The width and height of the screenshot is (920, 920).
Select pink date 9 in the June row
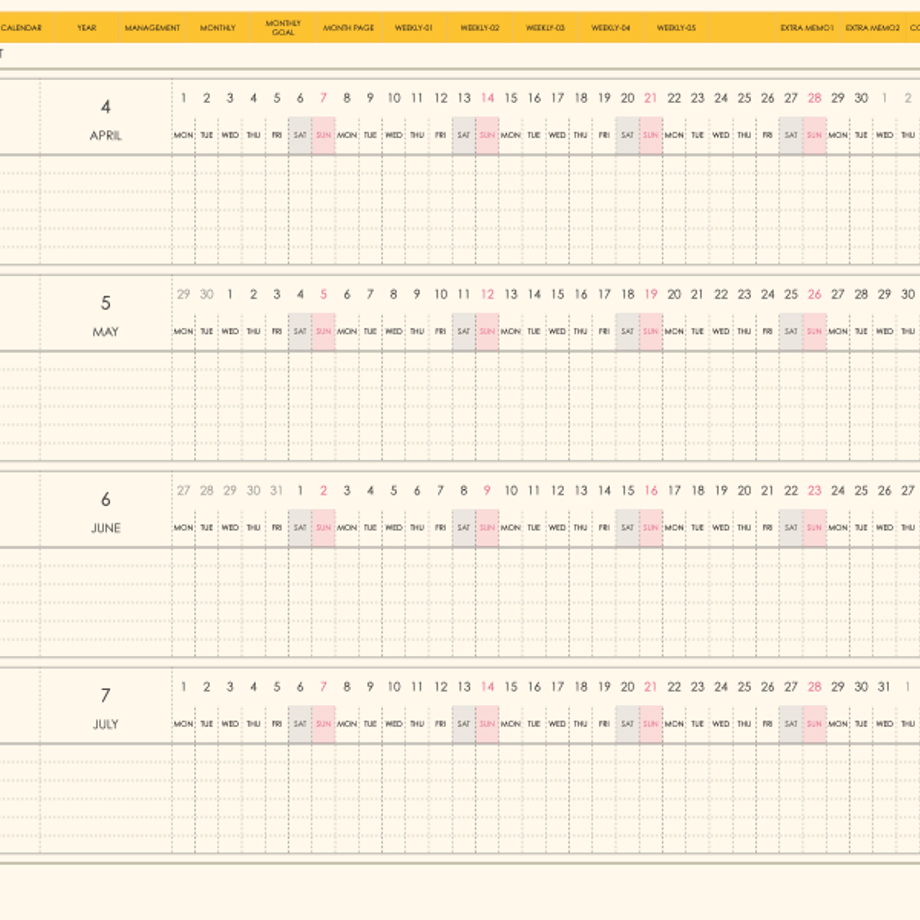487,491
